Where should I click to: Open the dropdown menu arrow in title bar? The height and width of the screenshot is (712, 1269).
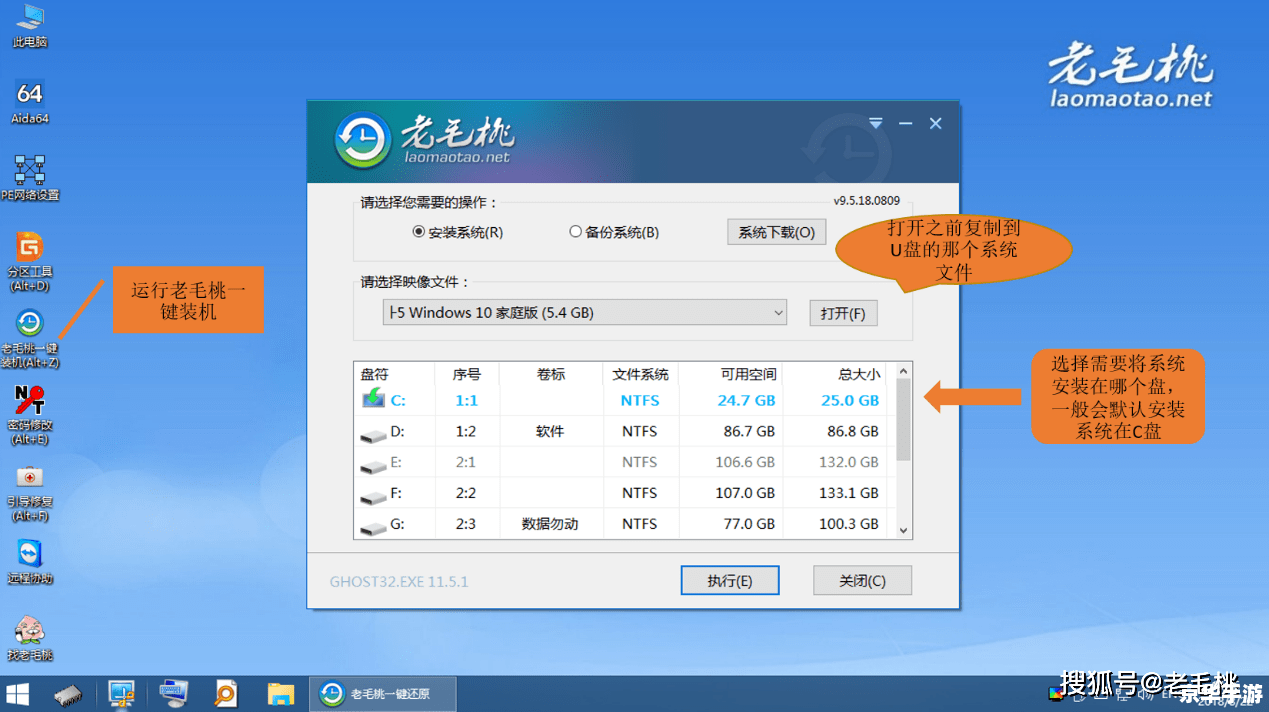(876, 123)
